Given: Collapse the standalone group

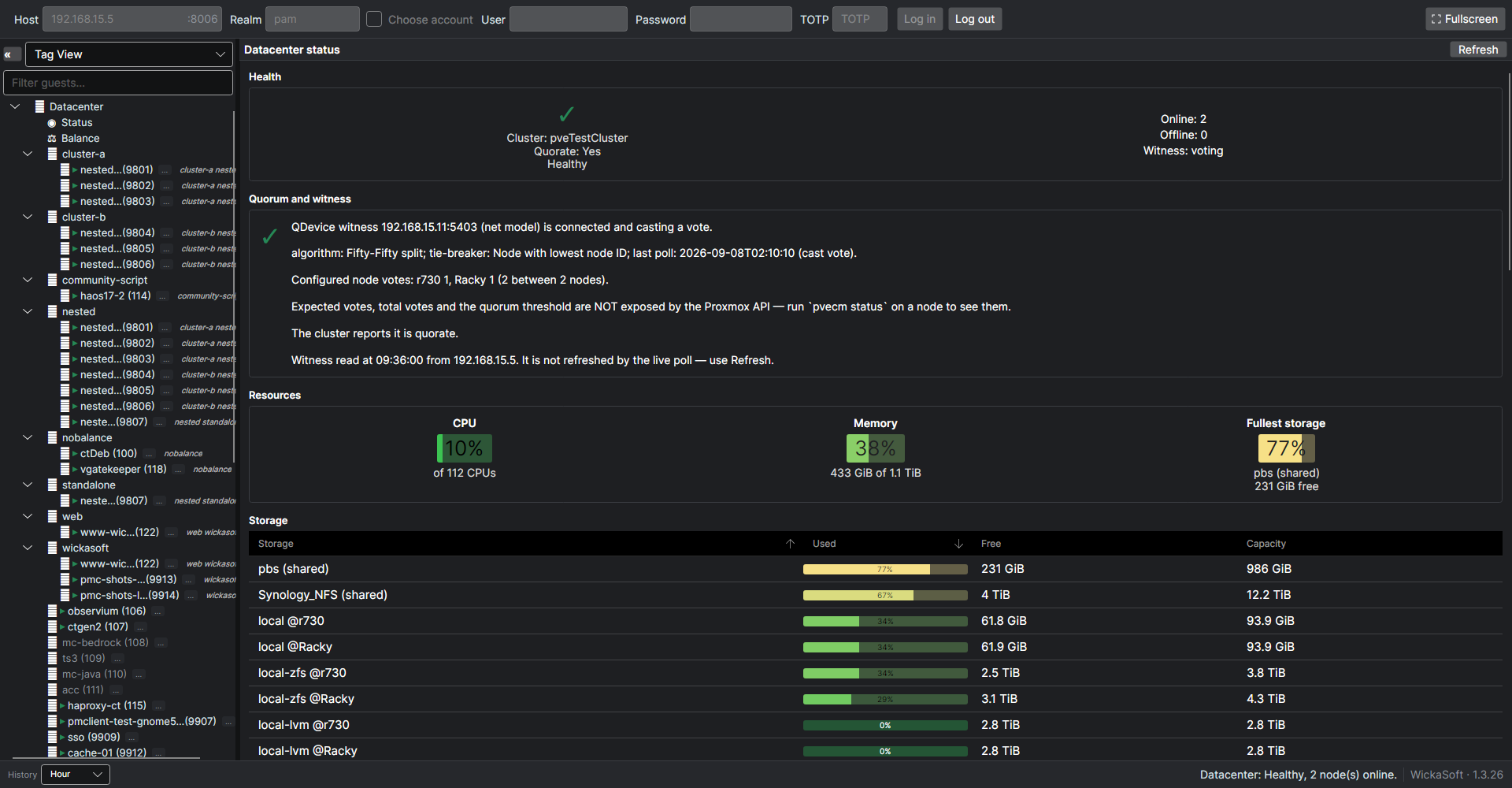Looking at the screenshot, I should coord(28,485).
